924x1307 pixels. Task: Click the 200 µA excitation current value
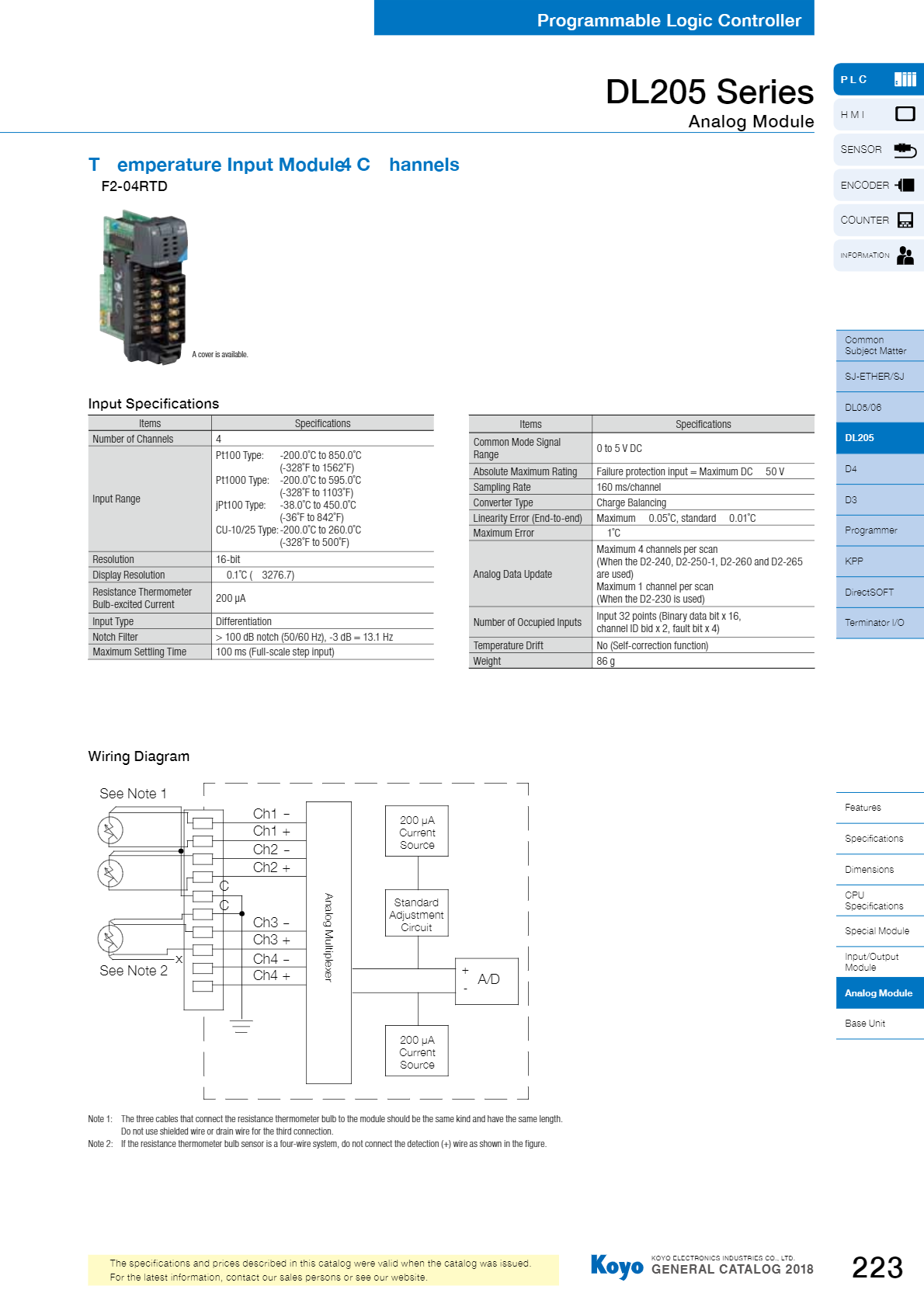(231, 598)
